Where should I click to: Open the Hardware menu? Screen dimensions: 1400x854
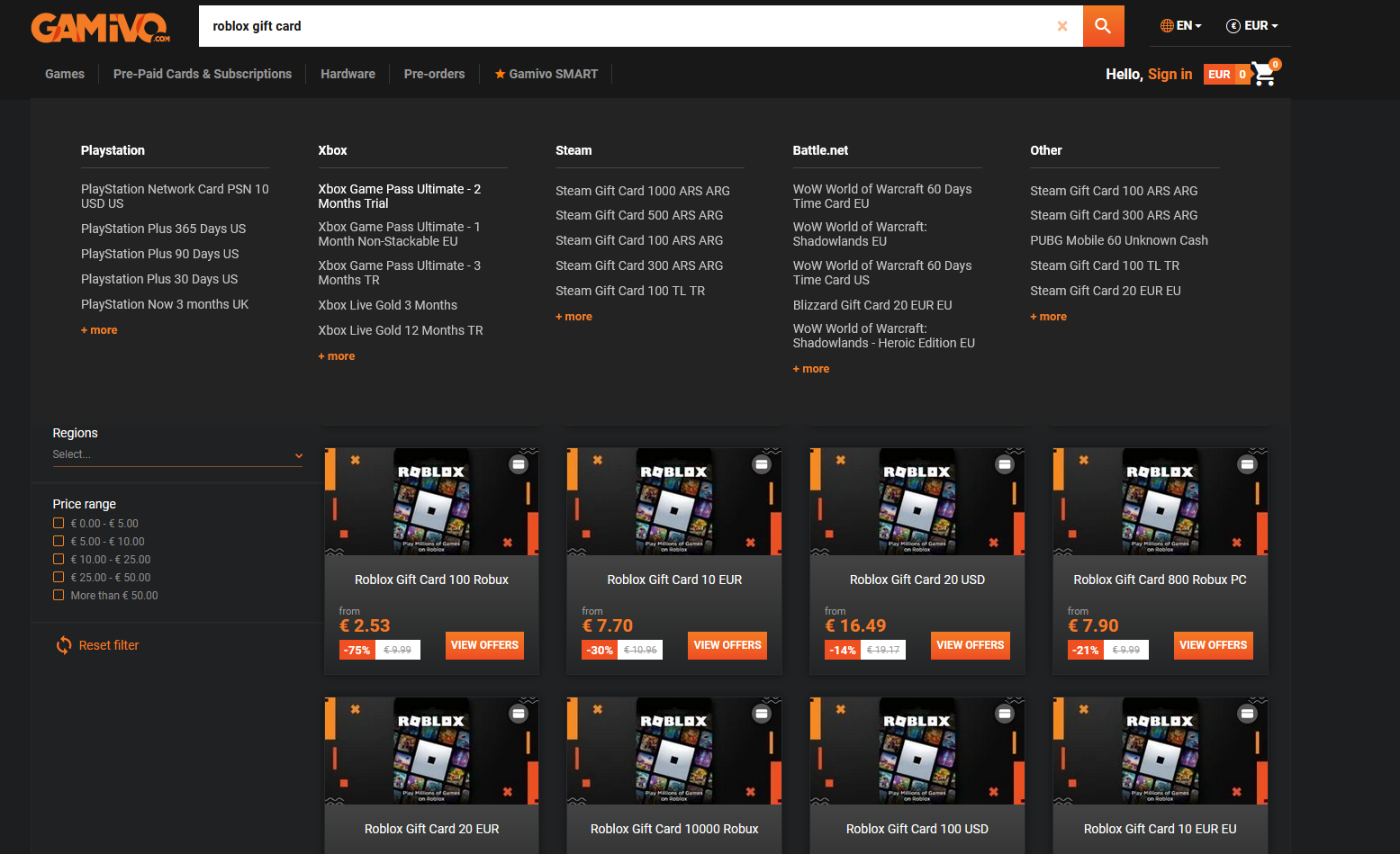tap(348, 74)
